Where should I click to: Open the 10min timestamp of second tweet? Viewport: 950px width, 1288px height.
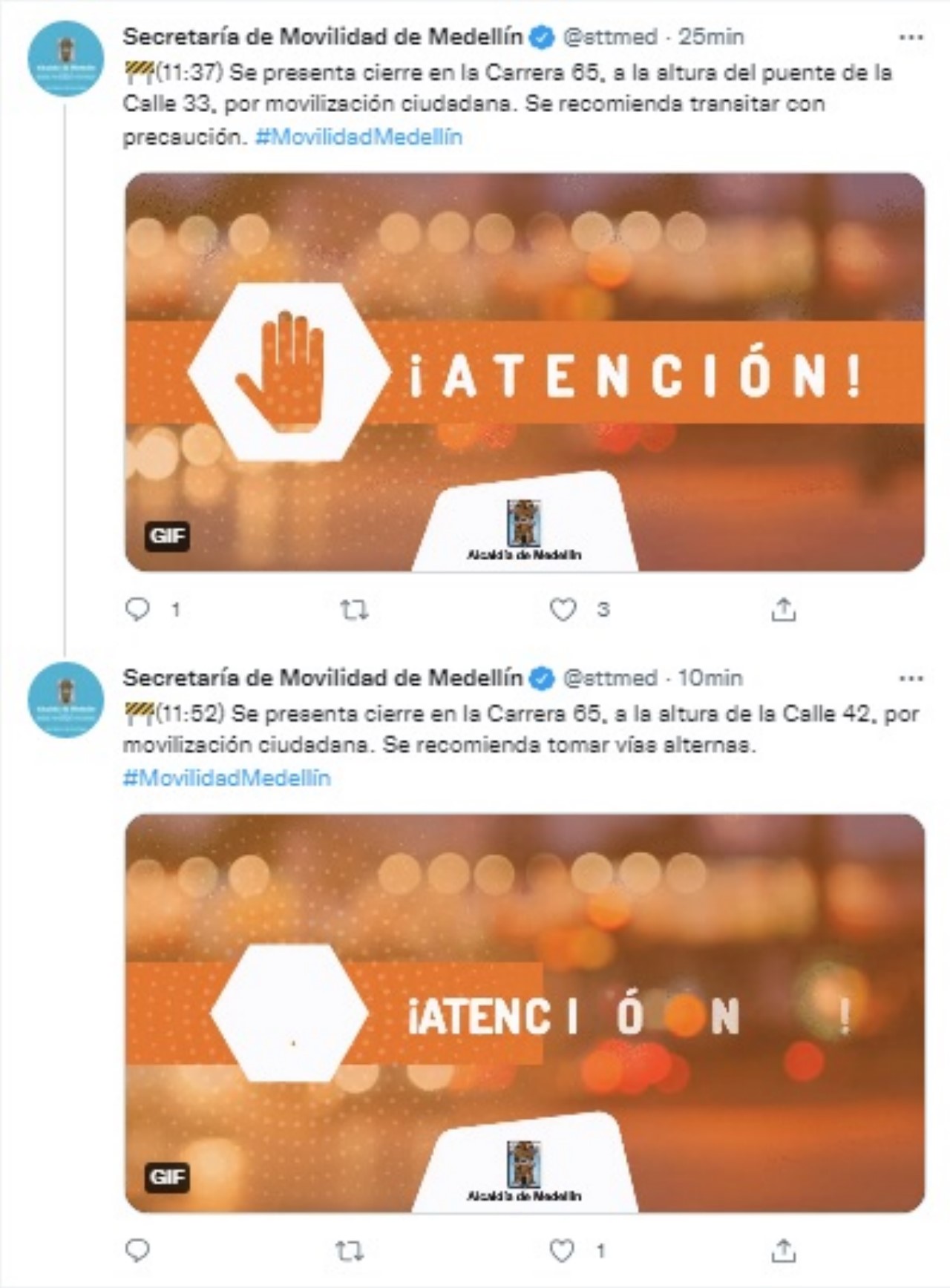pos(710,678)
